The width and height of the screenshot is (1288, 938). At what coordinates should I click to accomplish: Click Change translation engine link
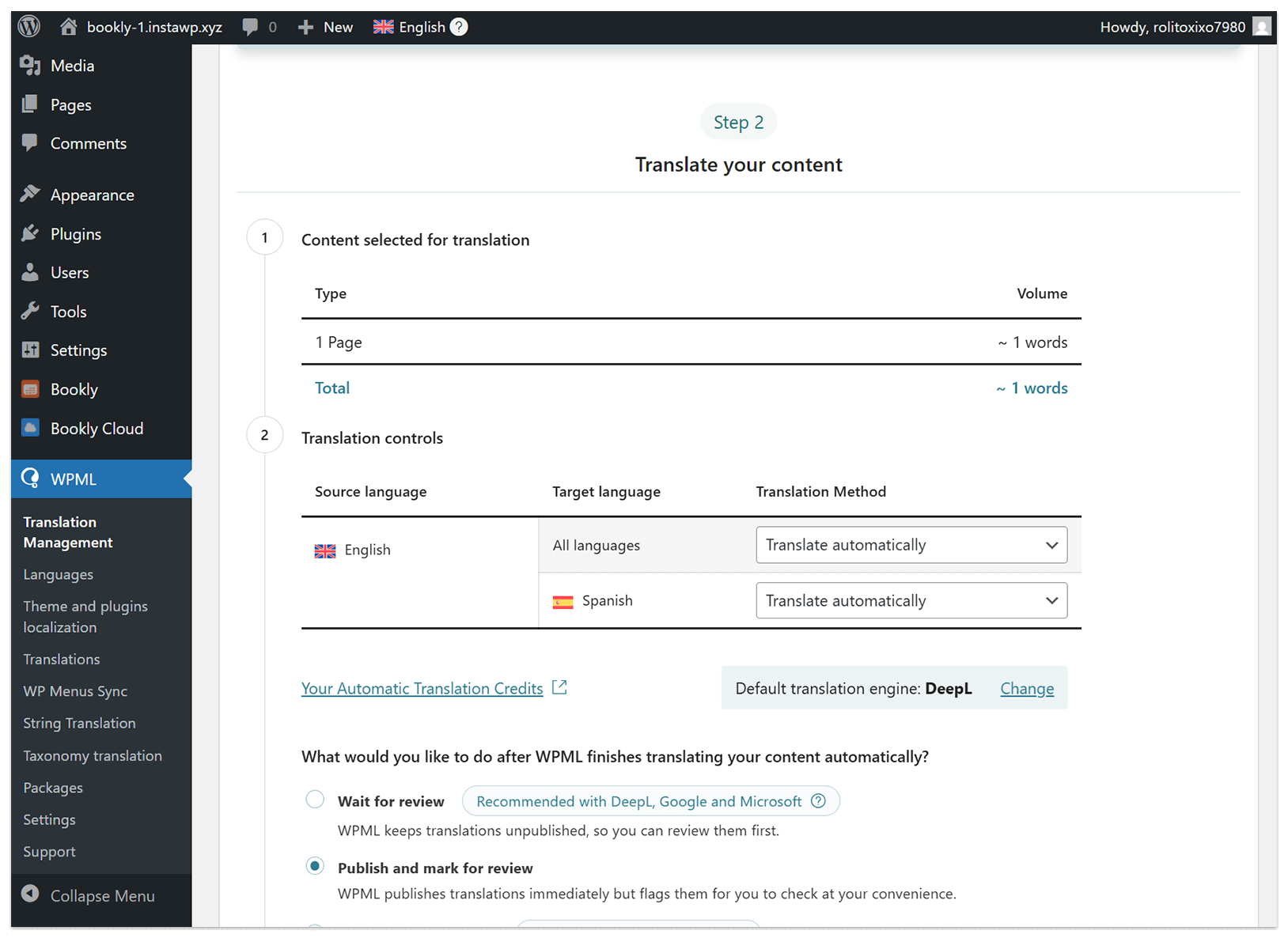click(x=1027, y=688)
